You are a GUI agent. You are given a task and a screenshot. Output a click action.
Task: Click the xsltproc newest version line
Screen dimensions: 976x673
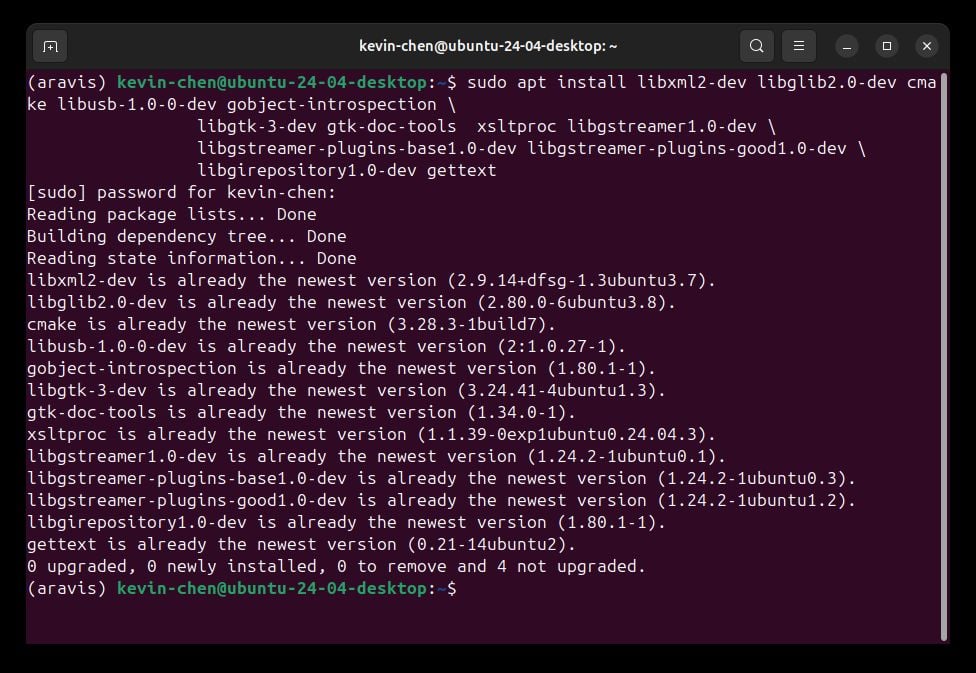coord(371,435)
